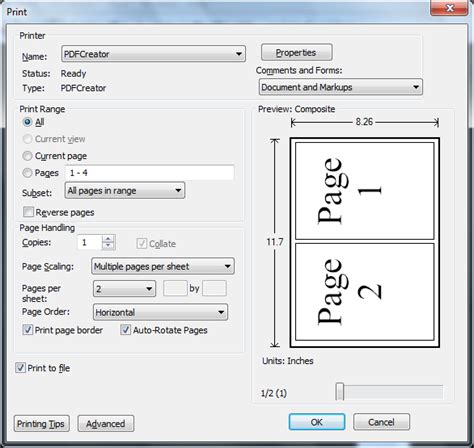
Task: Click Page 1 in print preview
Action: click(365, 191)
